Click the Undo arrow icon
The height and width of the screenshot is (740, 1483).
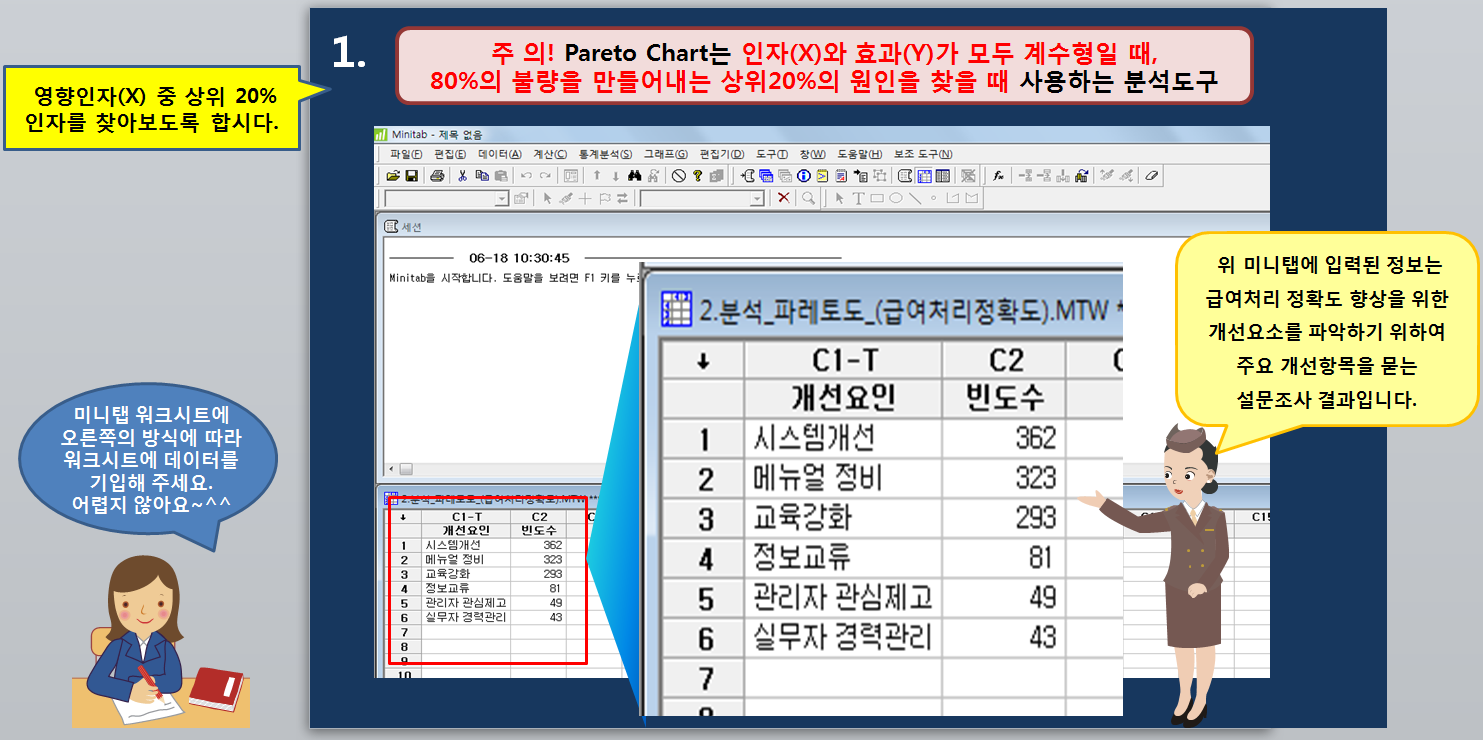(526, 175)
